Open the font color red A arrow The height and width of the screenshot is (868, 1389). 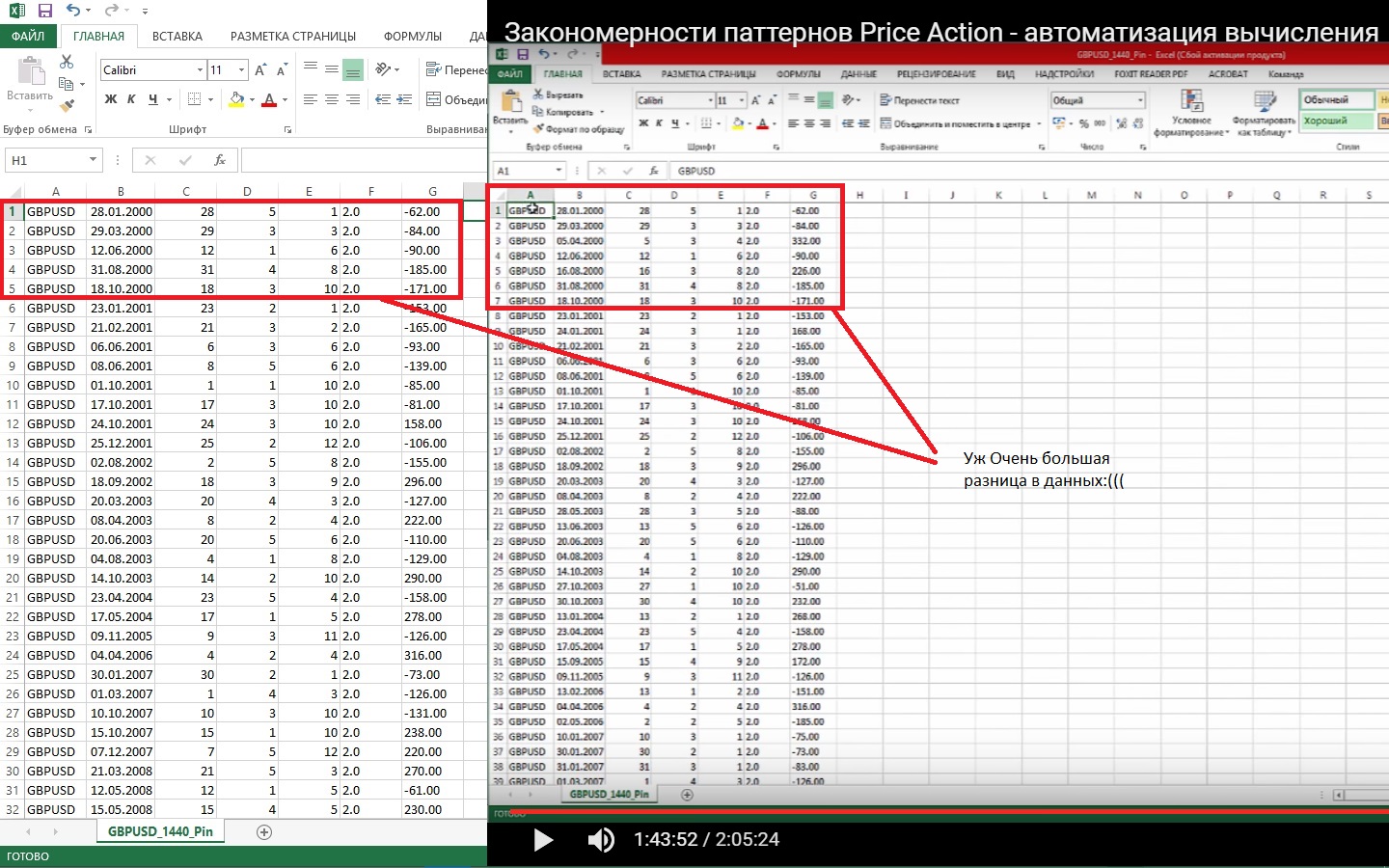click(285, 99)
